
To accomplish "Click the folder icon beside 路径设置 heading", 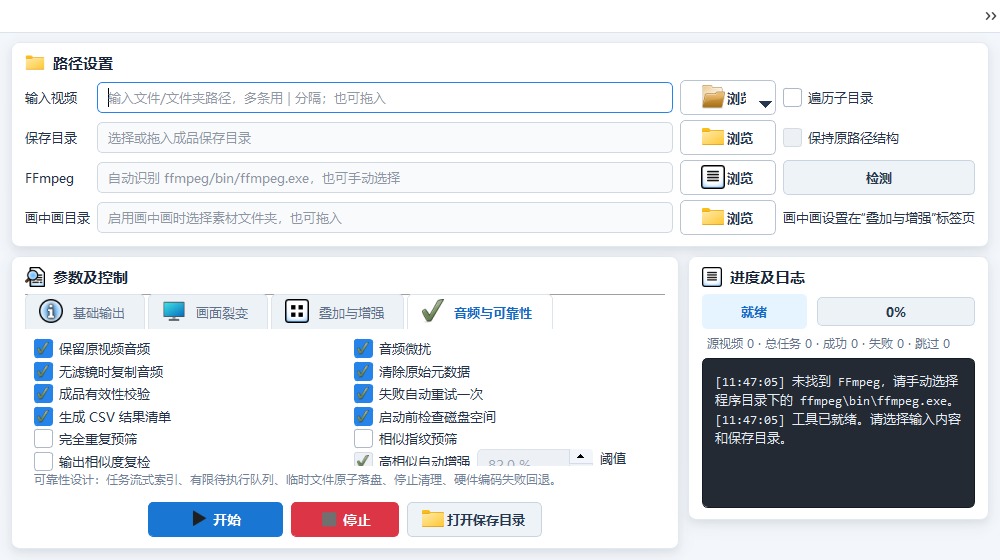I will click(34, 63).
